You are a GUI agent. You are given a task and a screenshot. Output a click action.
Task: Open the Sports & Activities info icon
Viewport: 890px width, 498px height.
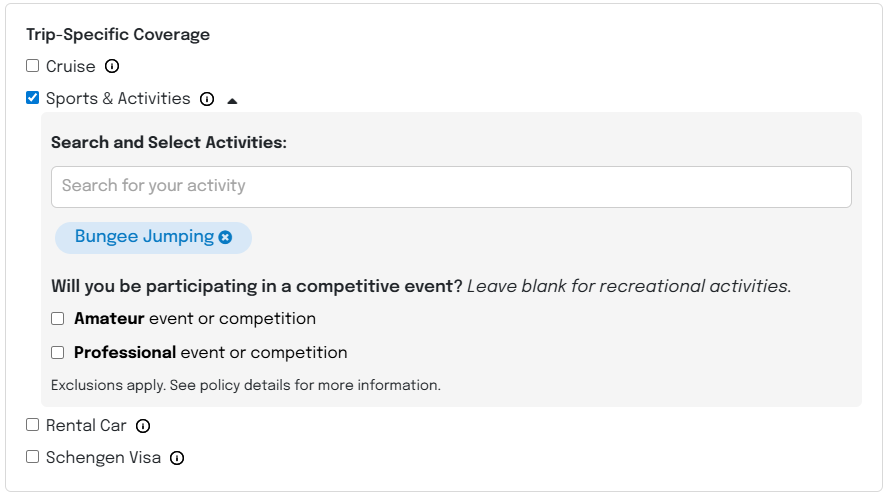207,99
